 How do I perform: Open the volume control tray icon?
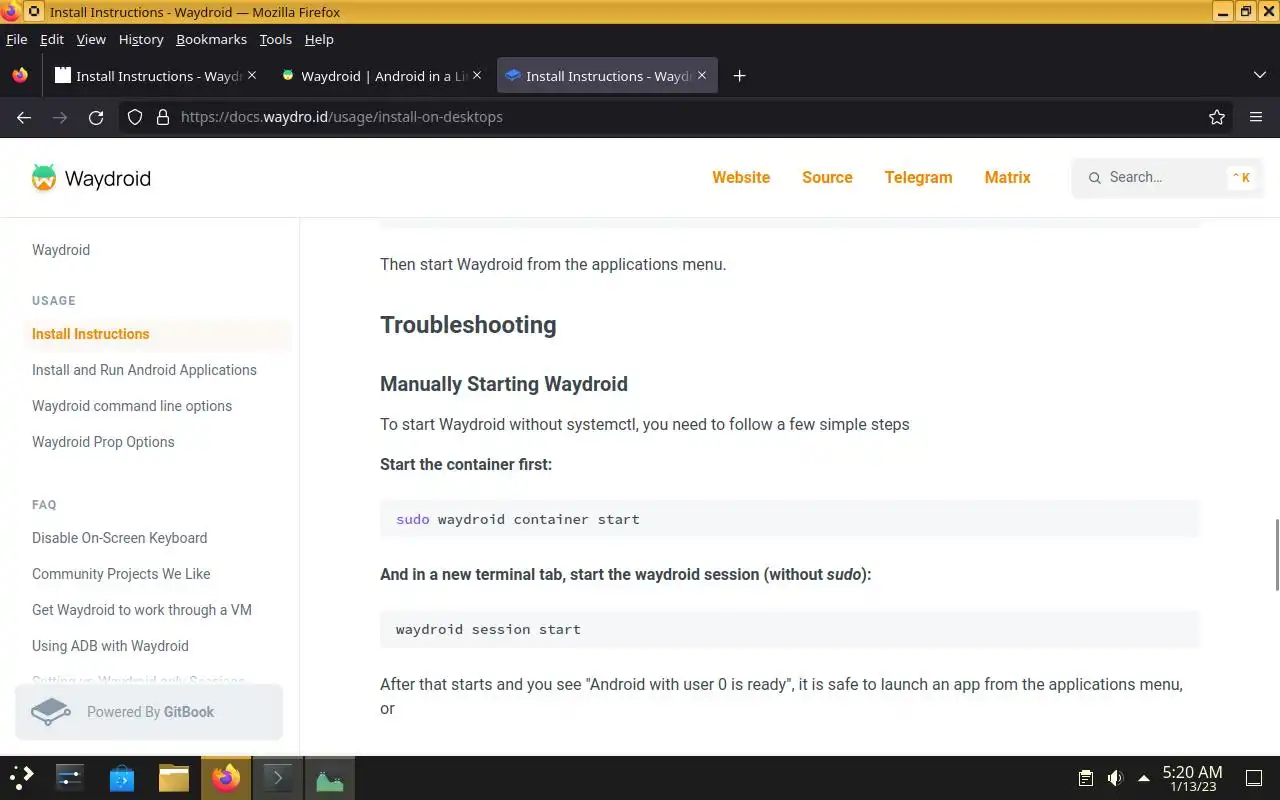click(x=1115, y=778)
